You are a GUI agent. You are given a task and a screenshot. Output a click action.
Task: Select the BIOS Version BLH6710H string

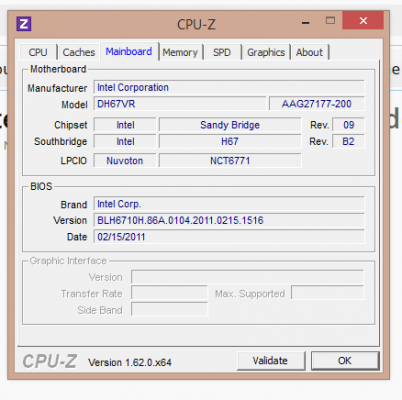coord(229,220)
